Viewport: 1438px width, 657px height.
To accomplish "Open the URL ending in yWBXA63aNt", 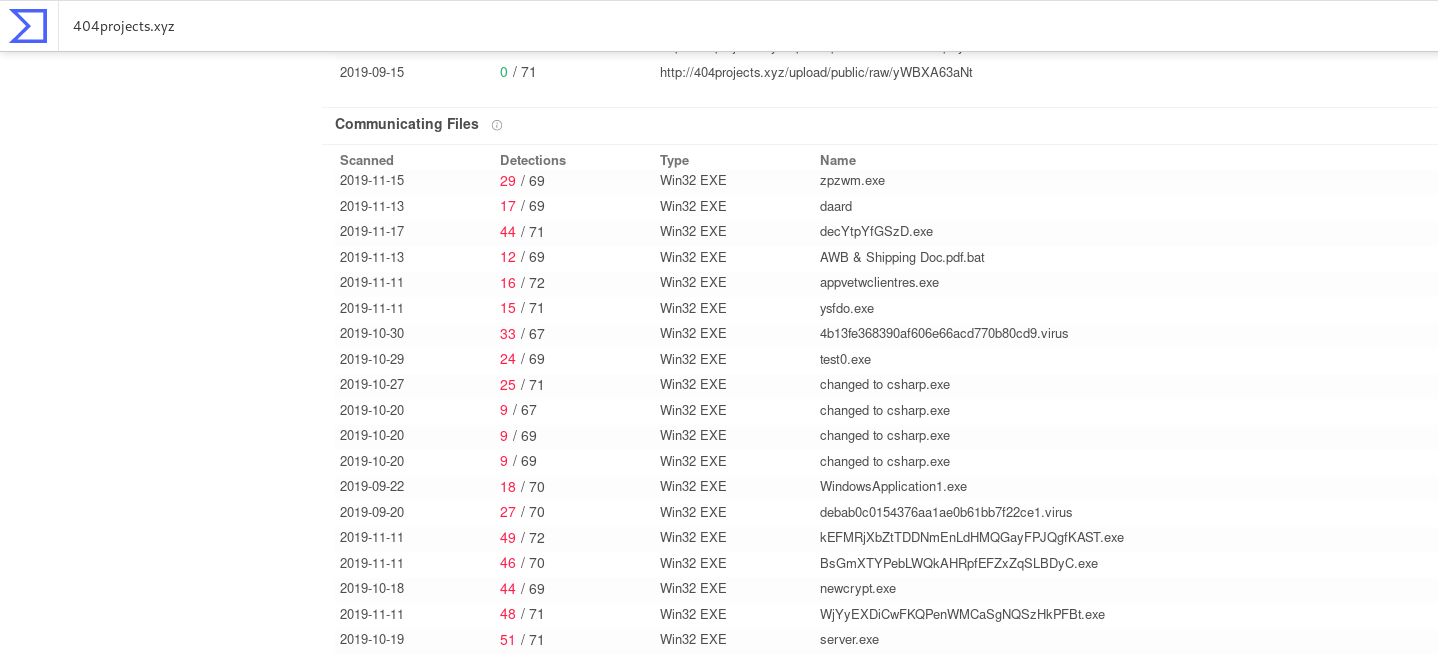I will (815, 73).
